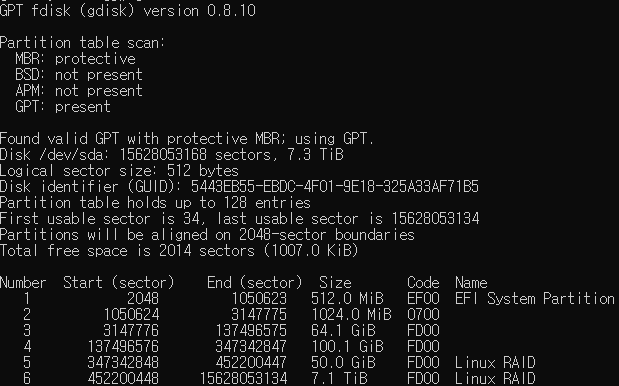Click the Code column header
Image resolution: width=619 pixels, height=386 pixels.
pyautogui.click(x=423, y=283)
